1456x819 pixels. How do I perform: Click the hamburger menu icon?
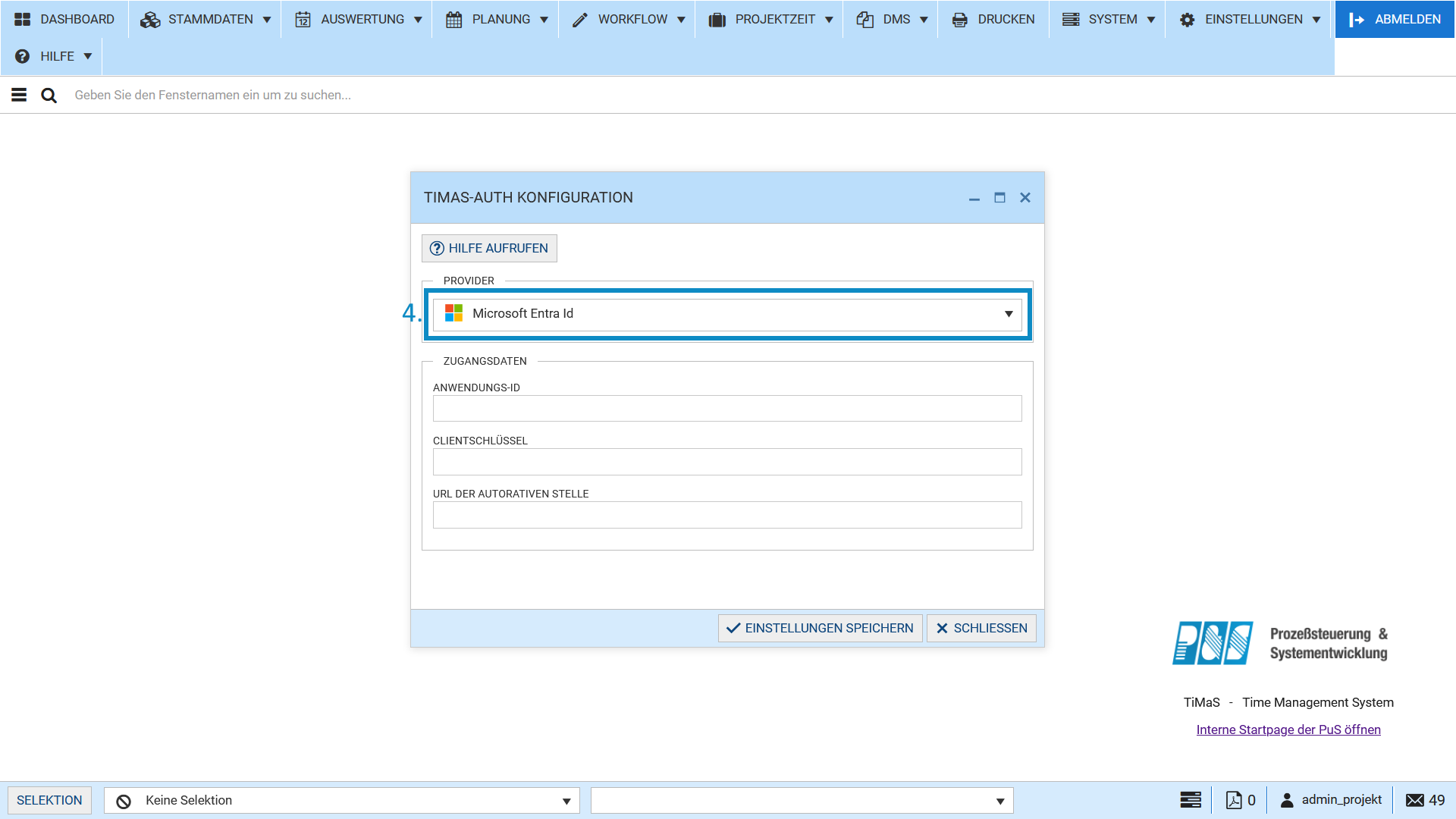click(19, 95)
